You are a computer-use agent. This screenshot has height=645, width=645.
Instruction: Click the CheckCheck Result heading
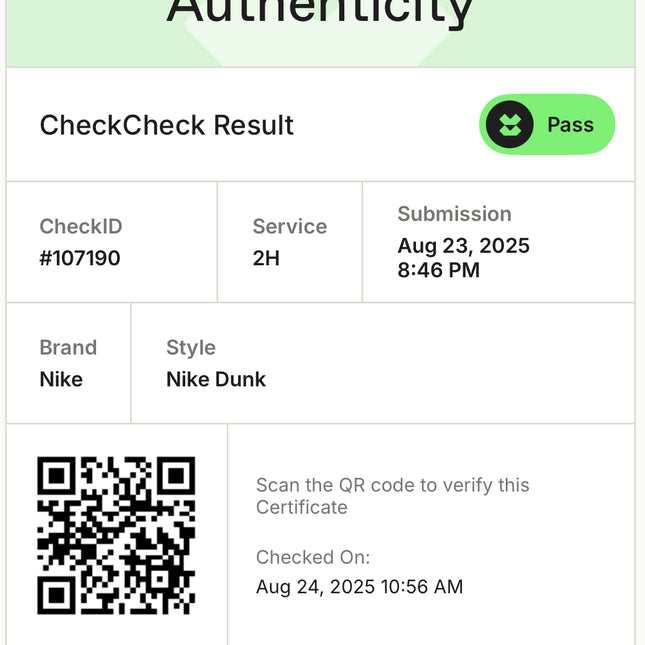click(x=166, y=126)
